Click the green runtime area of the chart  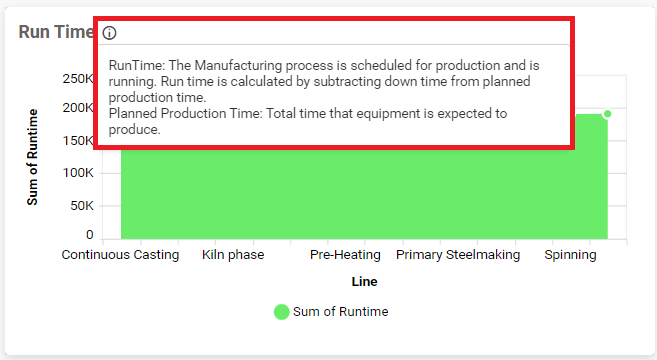coord(365,193)
